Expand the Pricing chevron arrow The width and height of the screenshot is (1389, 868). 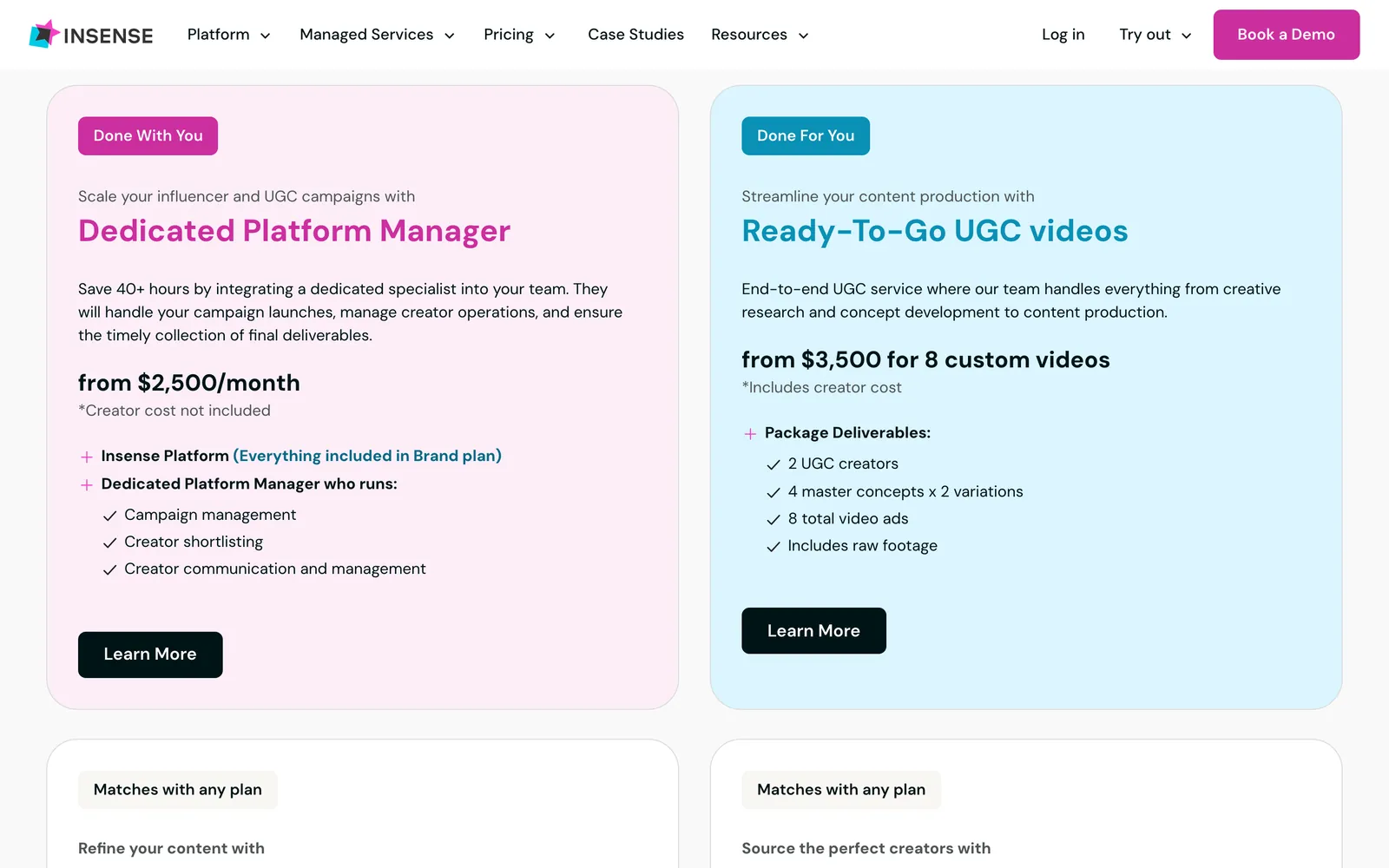(550, 36)
